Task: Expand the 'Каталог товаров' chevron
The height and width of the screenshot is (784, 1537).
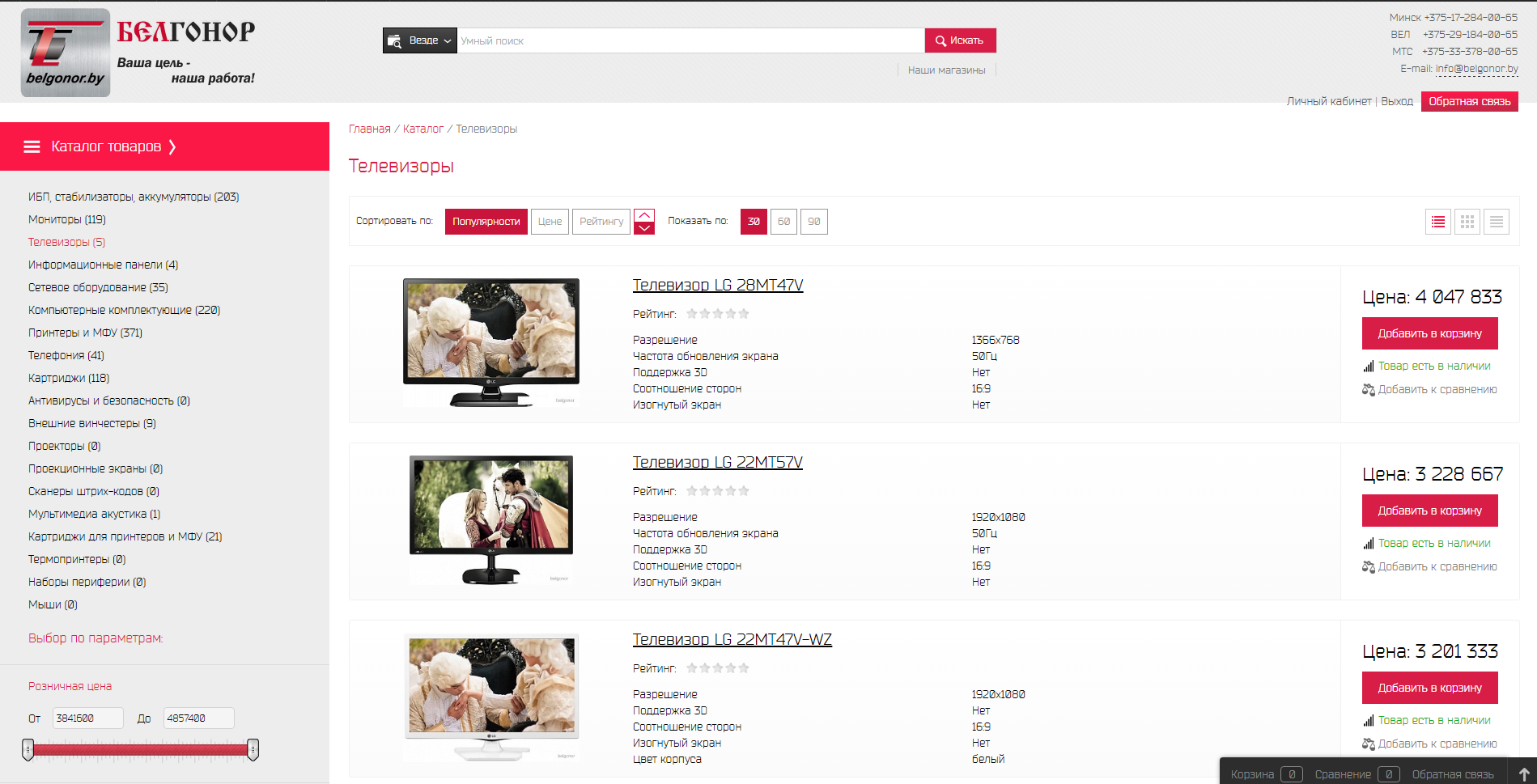Action: 172,146
